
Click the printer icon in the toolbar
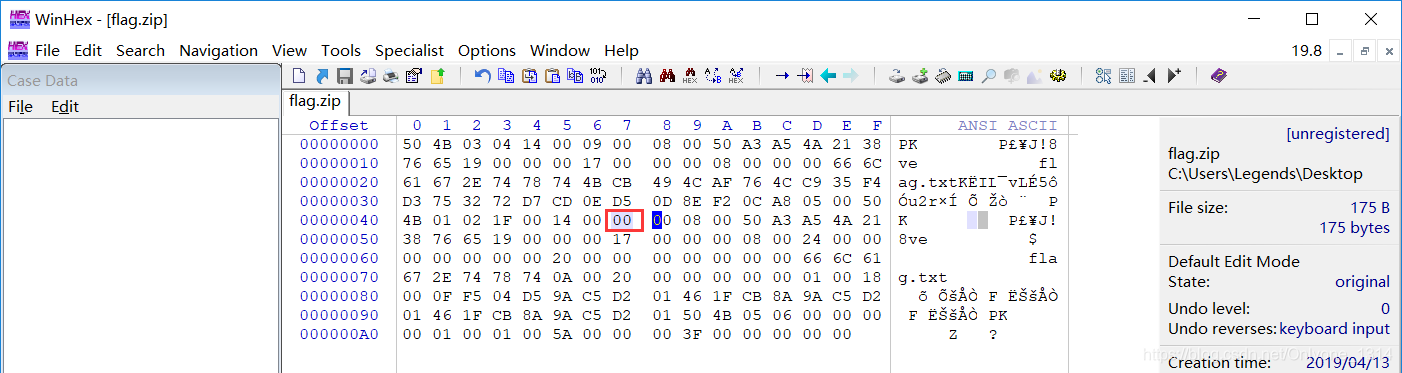coord(390,75)
